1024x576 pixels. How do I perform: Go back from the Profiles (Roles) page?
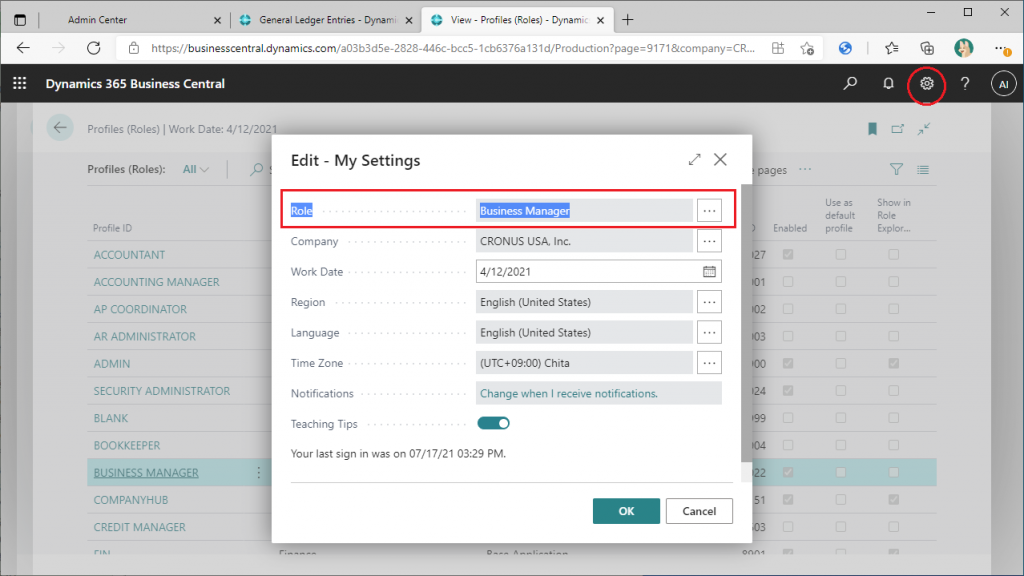(60, 128)
